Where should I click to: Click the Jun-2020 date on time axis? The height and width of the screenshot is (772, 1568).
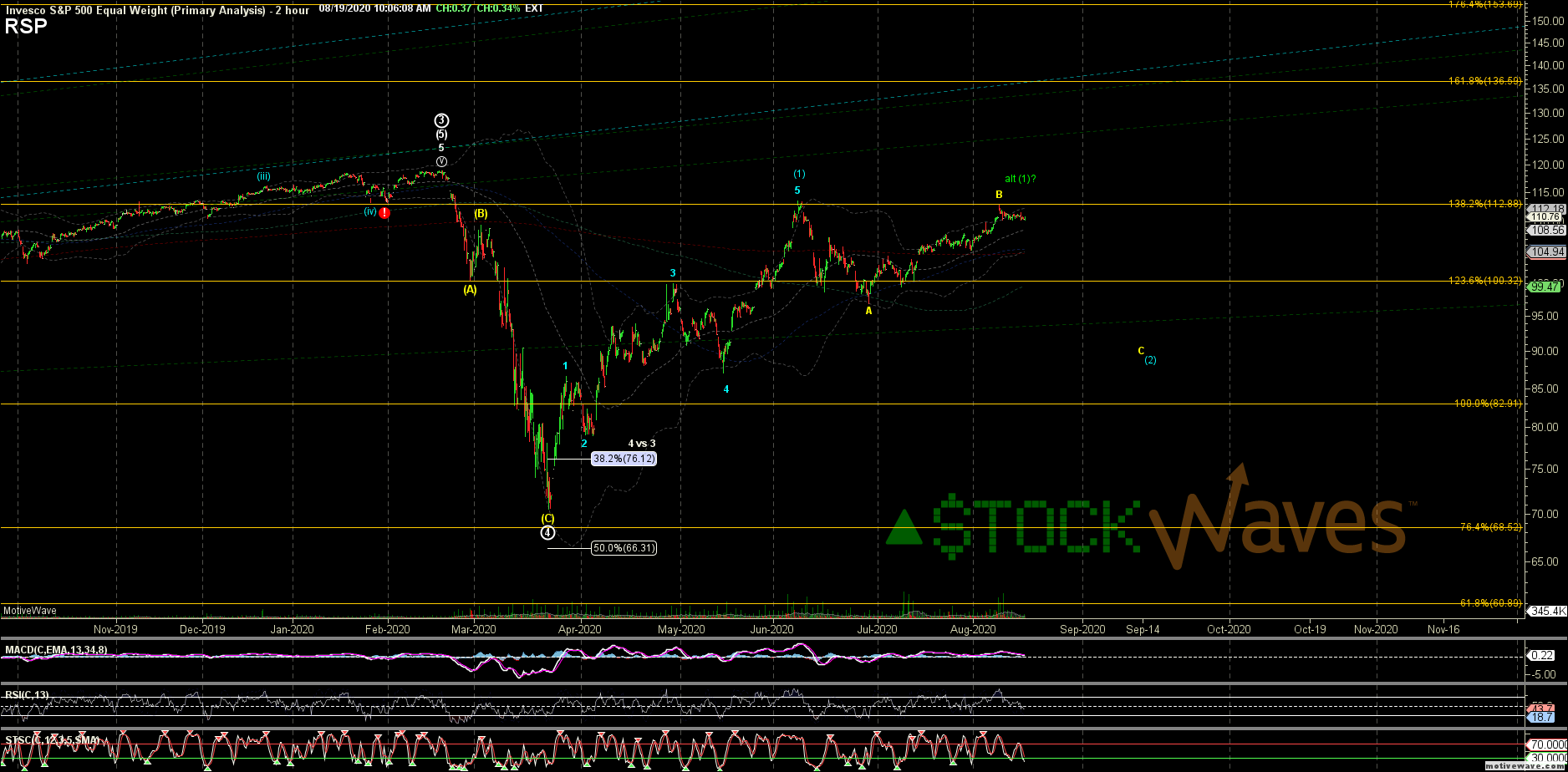point(771,629)
